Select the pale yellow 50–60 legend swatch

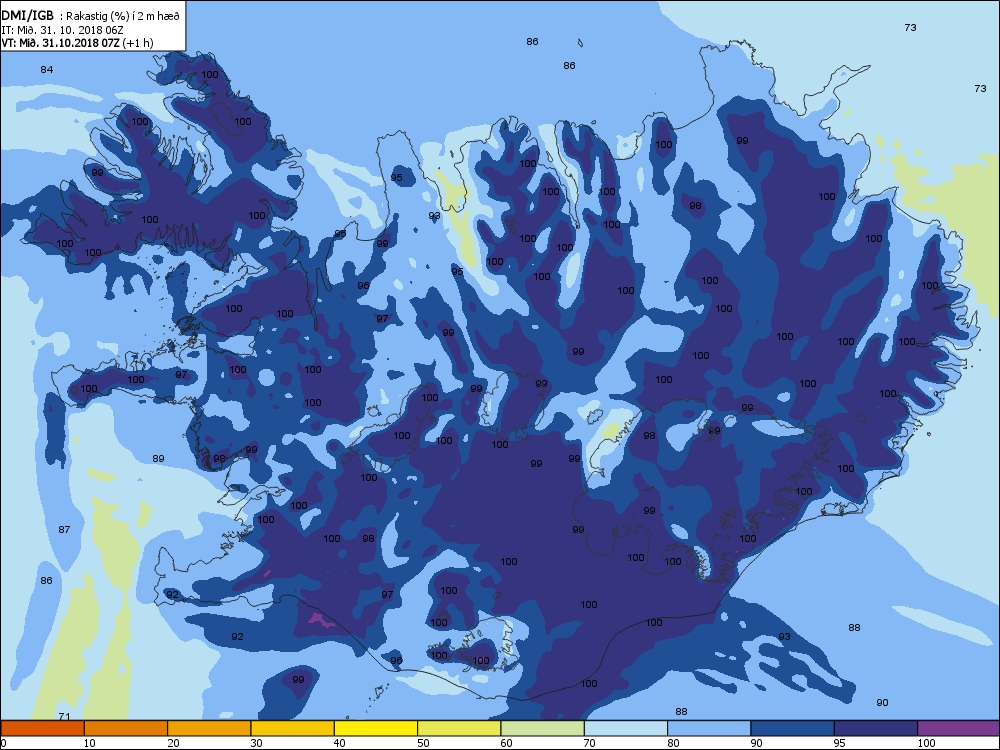(459, 728)
